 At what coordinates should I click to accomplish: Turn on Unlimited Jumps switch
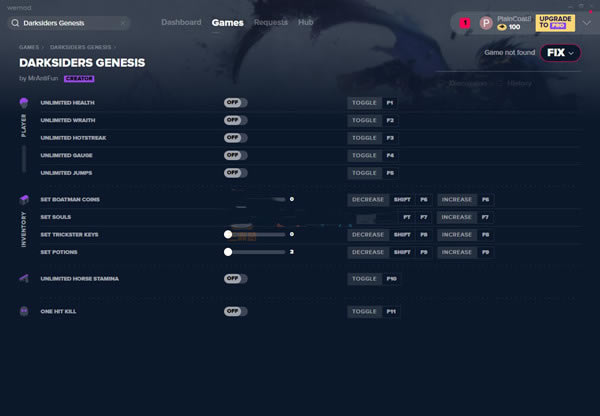(235, 173)
